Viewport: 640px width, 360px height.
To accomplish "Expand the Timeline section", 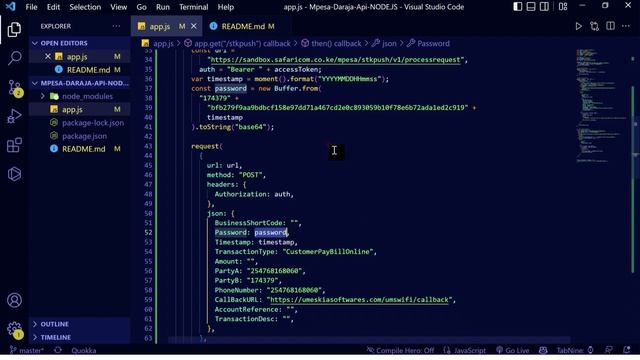I will point(80,337).
